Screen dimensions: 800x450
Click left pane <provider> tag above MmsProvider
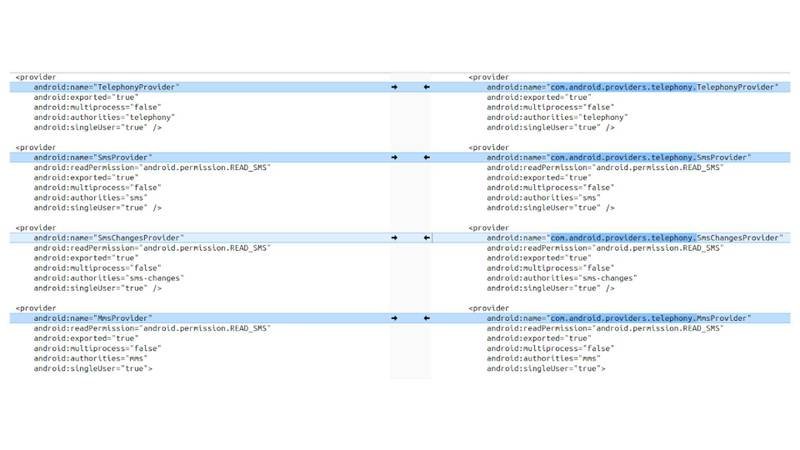click(x=36, y=308)
